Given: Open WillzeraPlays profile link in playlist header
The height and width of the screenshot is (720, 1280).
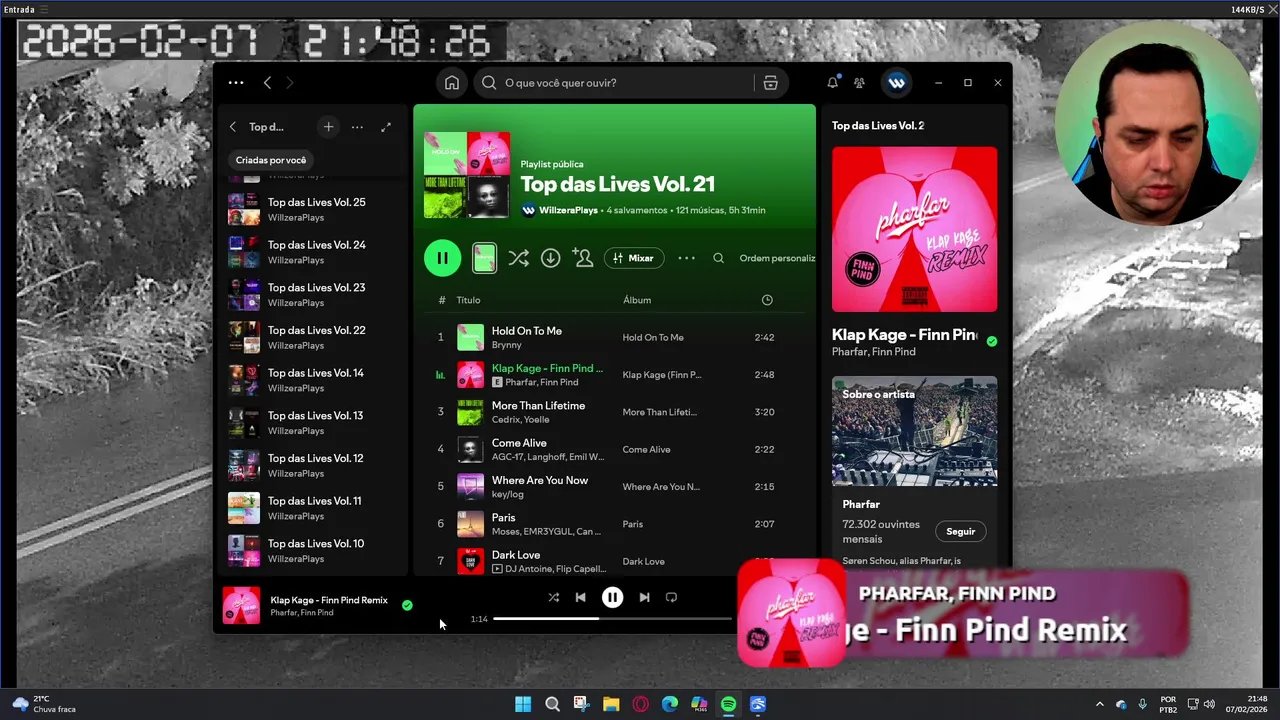Looking at the screenshot, I should 568,210.
